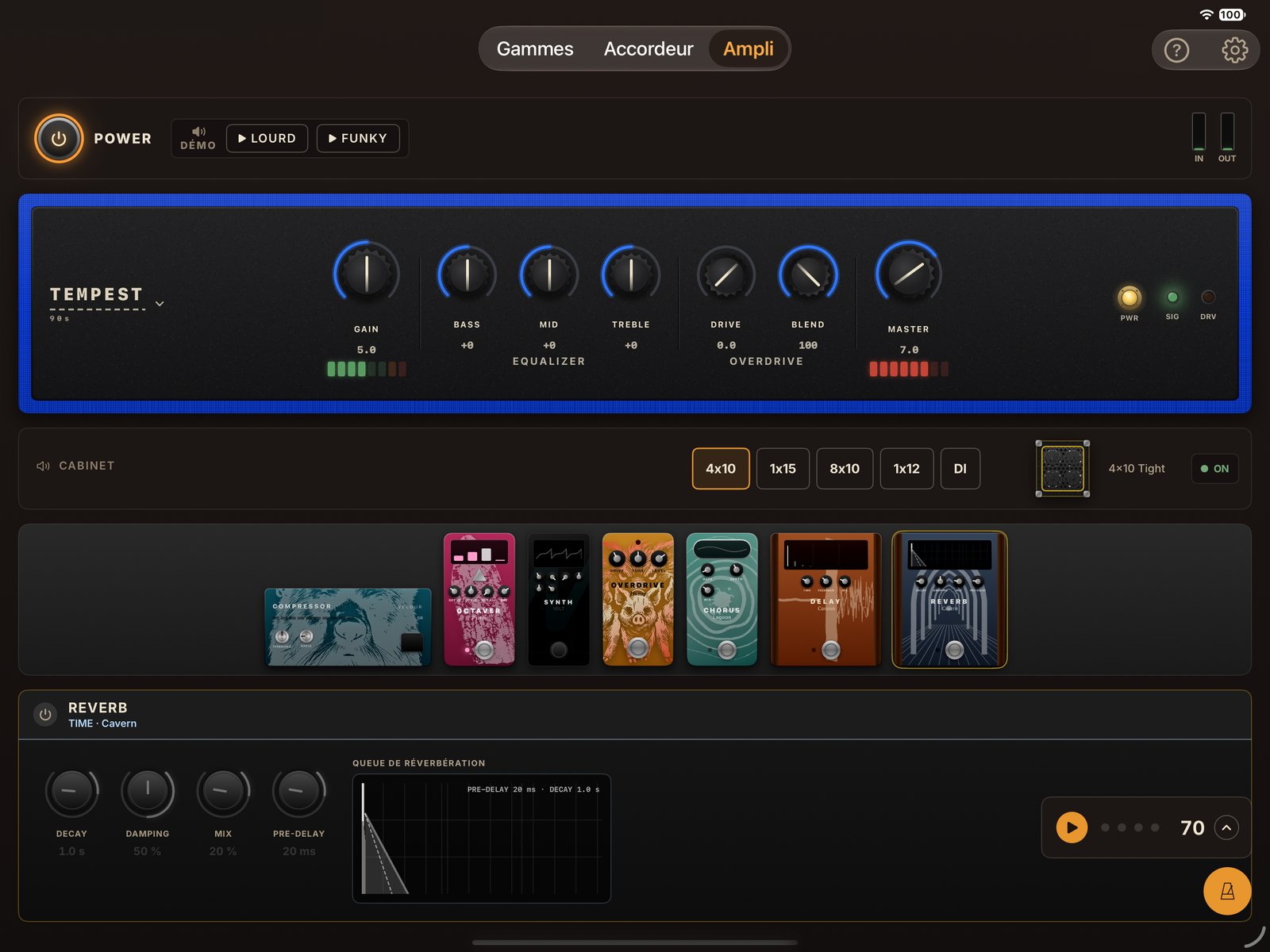Select the Octaver pedal
The height and width of the screenshot is (952, 1270).
[479, 599]
